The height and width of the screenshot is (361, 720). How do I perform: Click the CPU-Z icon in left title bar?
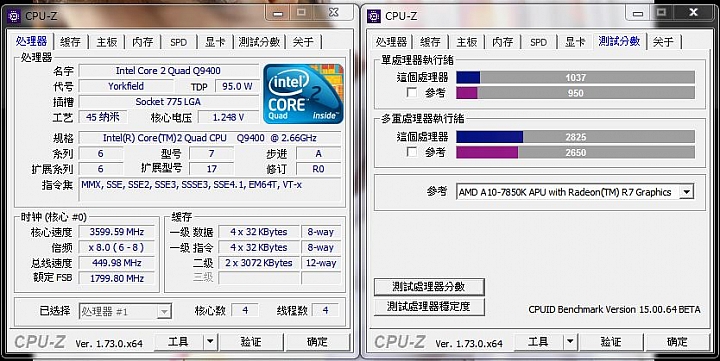(14, 16)
